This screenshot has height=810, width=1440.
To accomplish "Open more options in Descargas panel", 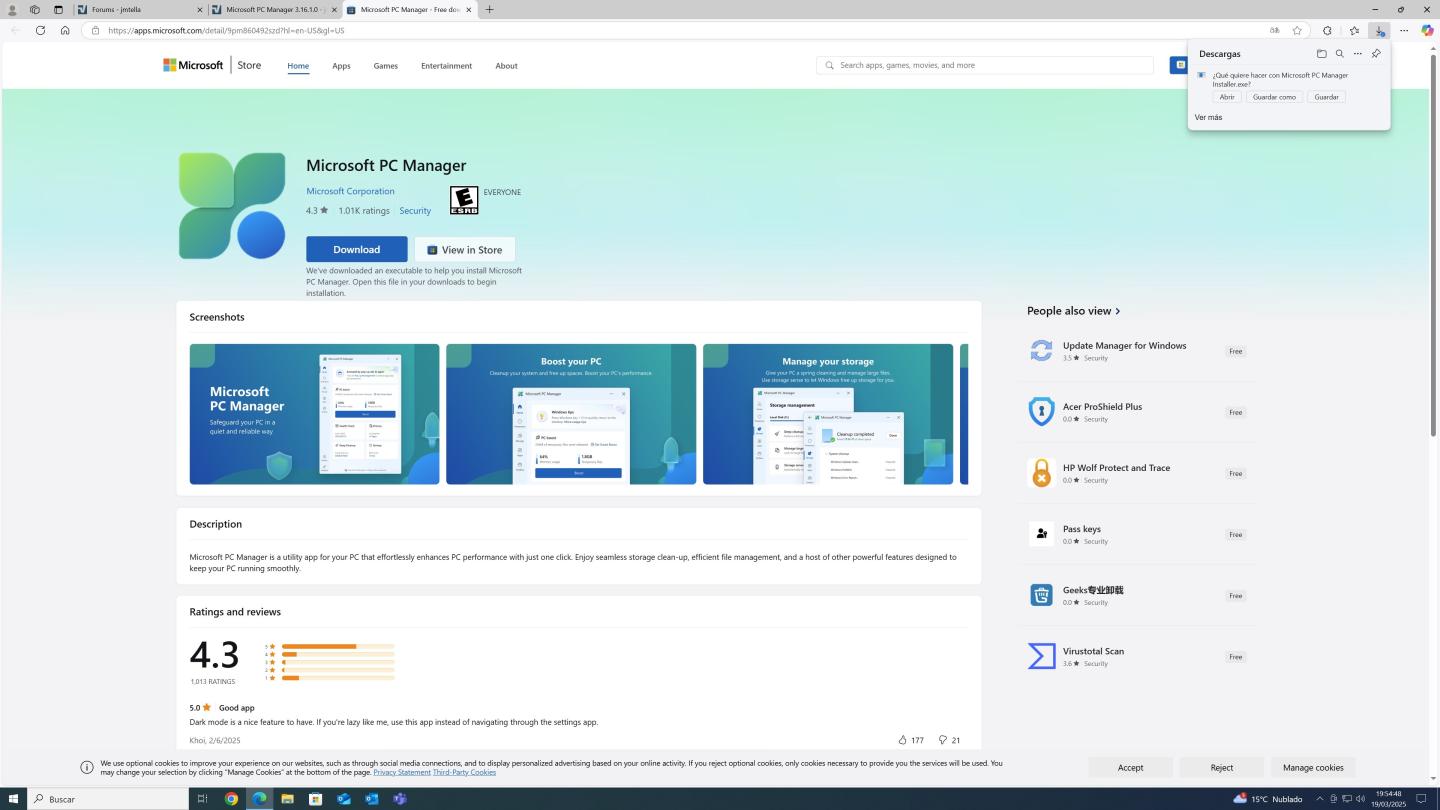I will point(1357,54).
